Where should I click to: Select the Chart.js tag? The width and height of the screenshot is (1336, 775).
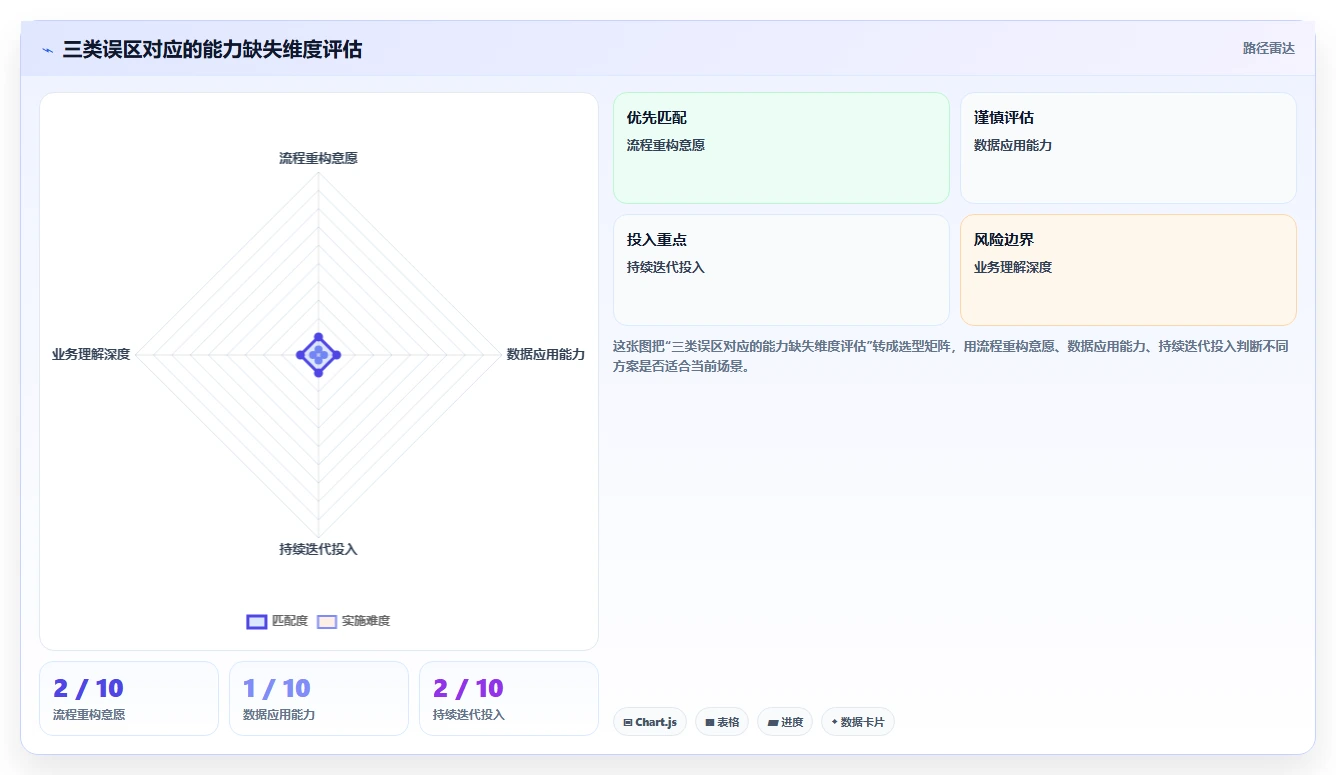(650, 722)
